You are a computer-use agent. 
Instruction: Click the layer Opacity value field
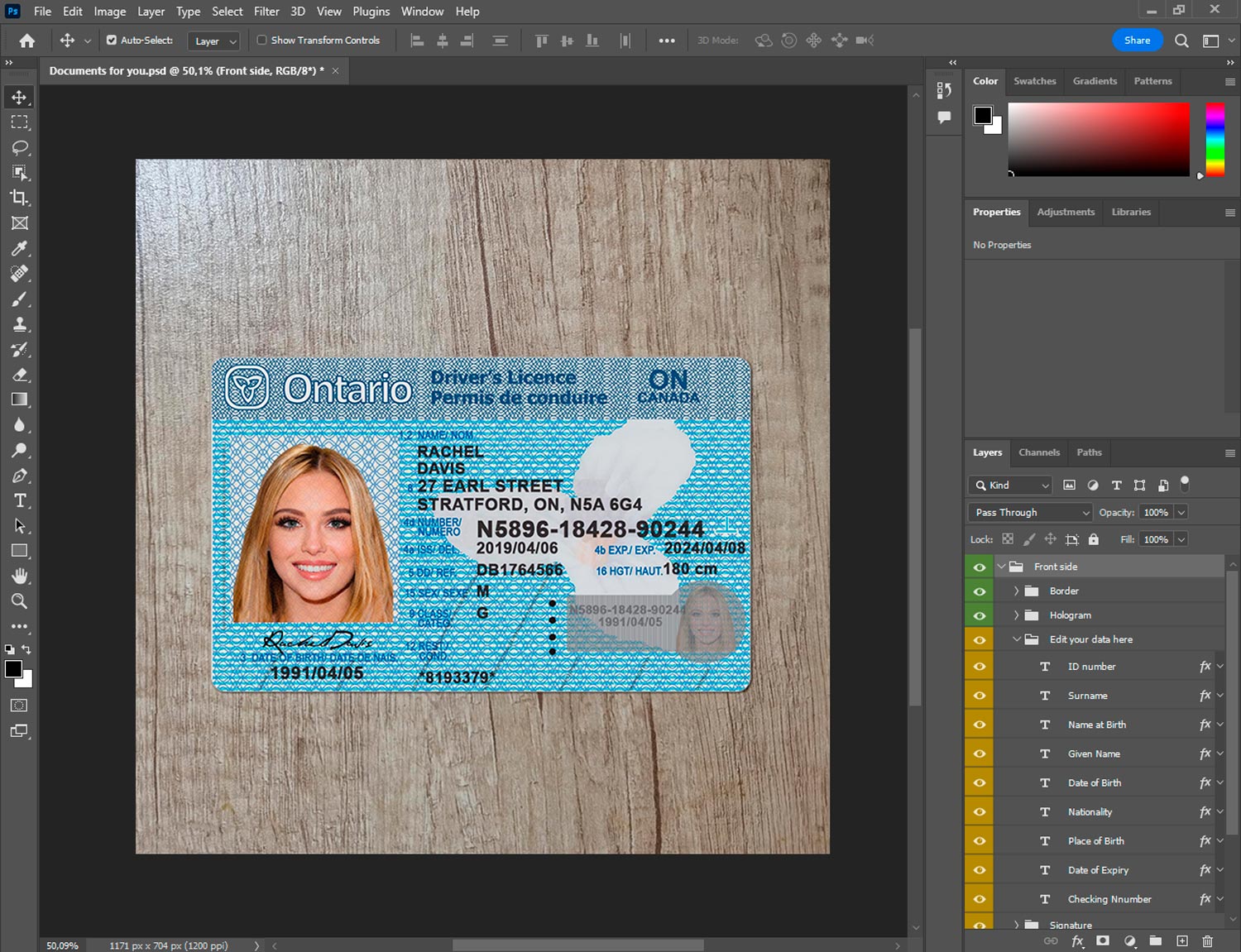[x=1156, y=513]
